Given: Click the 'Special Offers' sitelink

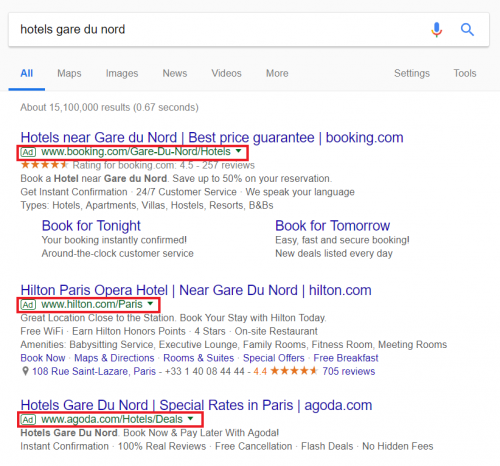Looking at the screenshot, I should 274,358.
